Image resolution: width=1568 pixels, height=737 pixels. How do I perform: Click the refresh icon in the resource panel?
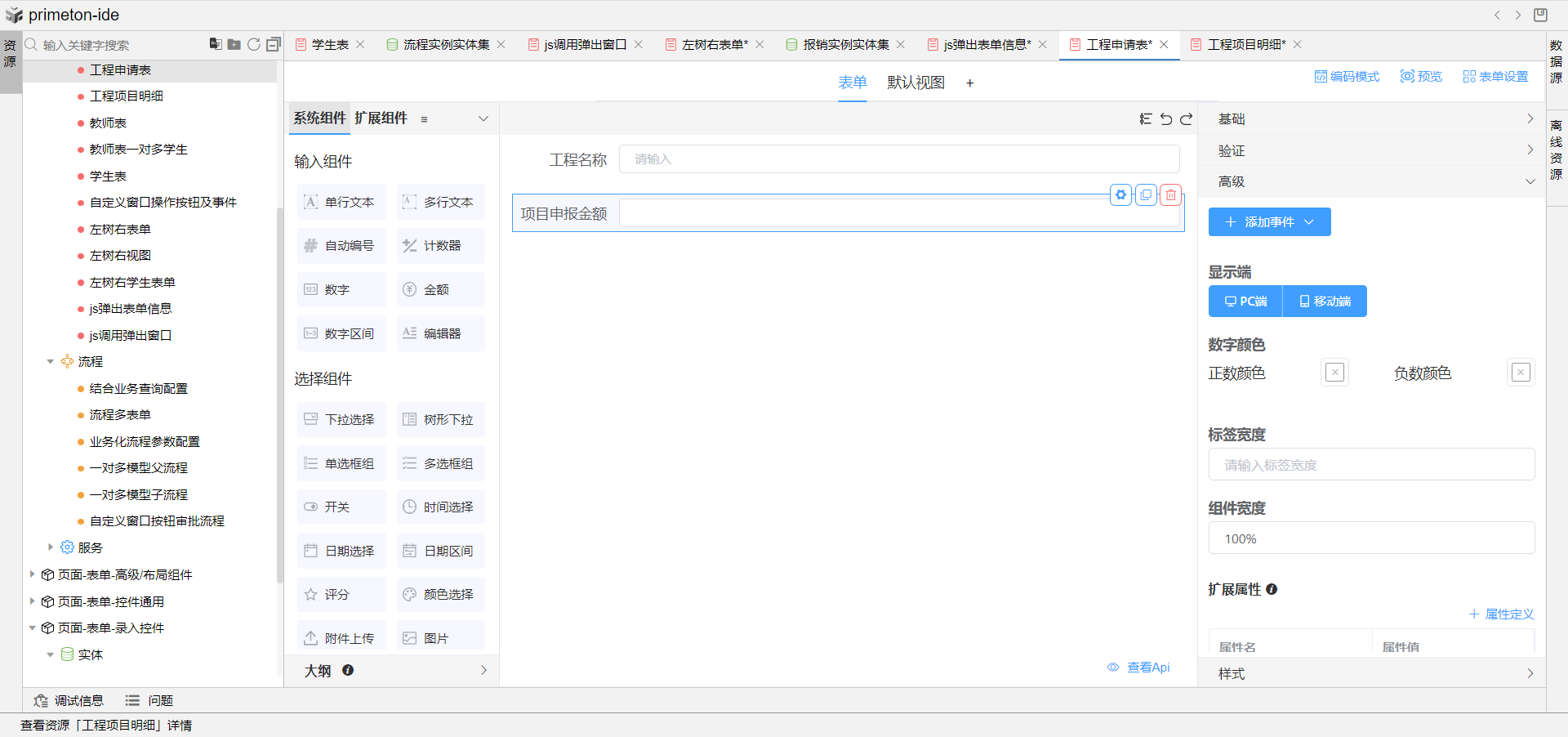[x=254, y=44]
